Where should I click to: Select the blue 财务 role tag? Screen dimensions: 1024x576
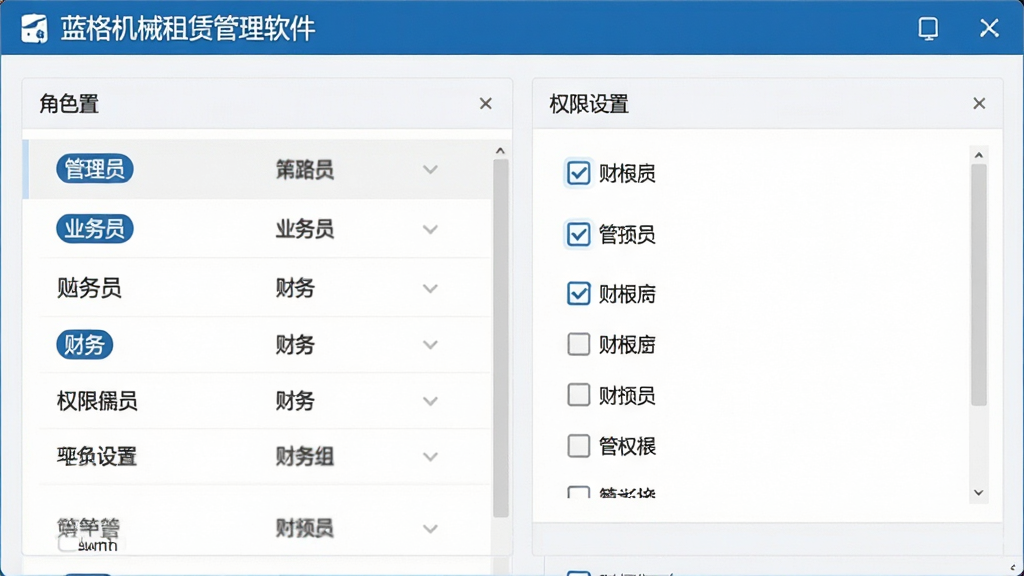[x=84, y=345]
